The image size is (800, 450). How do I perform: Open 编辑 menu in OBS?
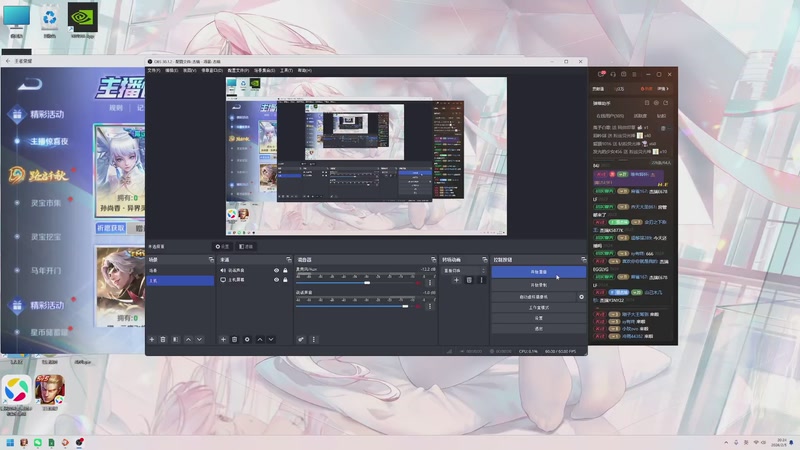pos(172,70)
